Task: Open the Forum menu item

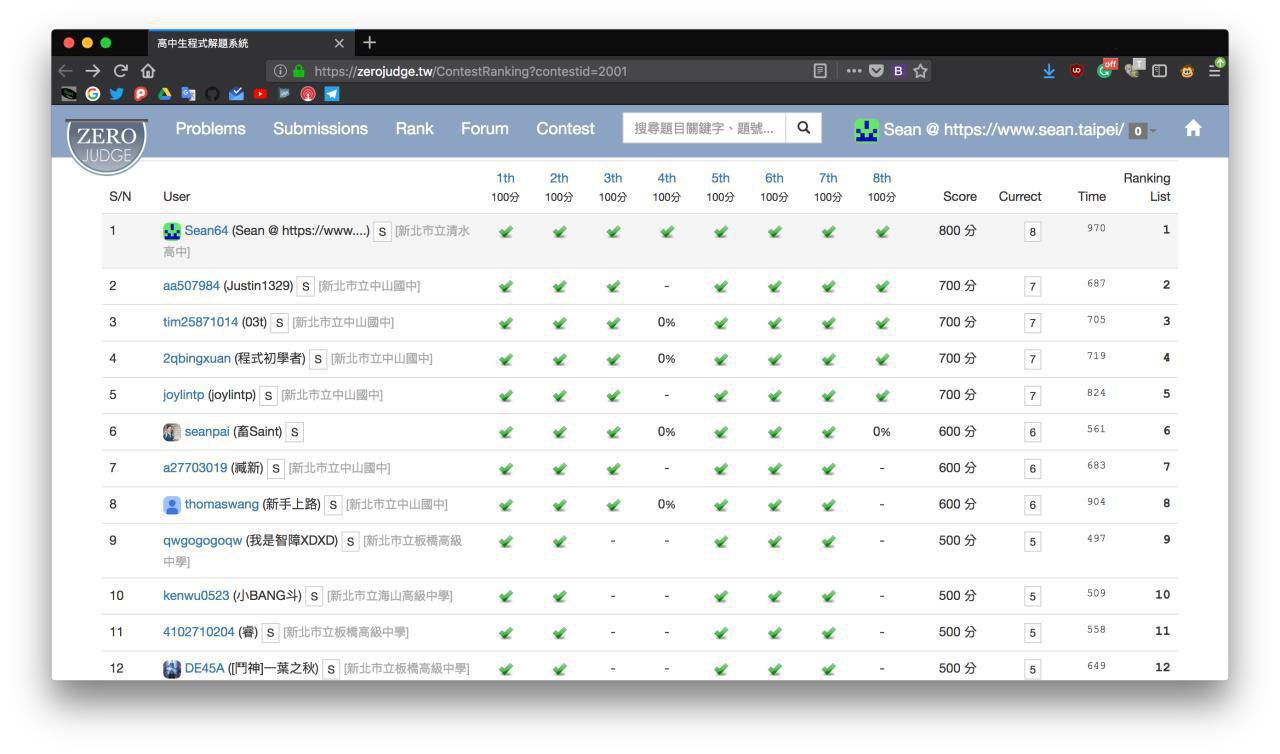Action: (485, 129)
